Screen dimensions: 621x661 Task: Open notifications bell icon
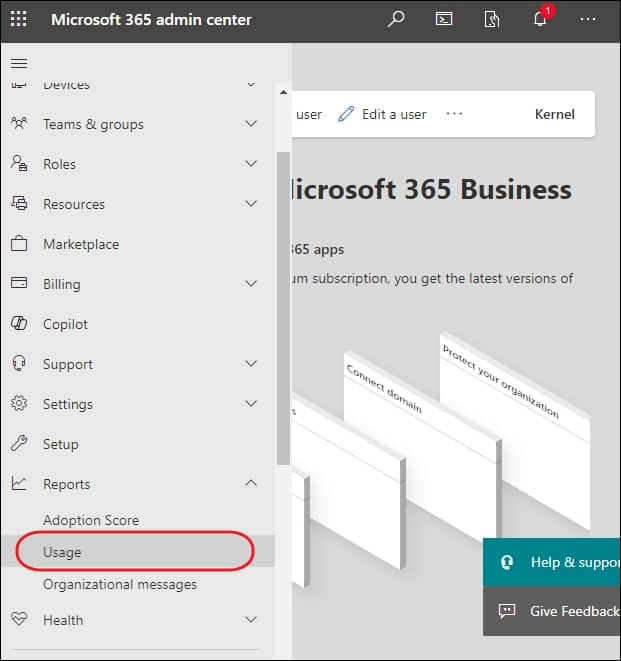click(540, 19)
